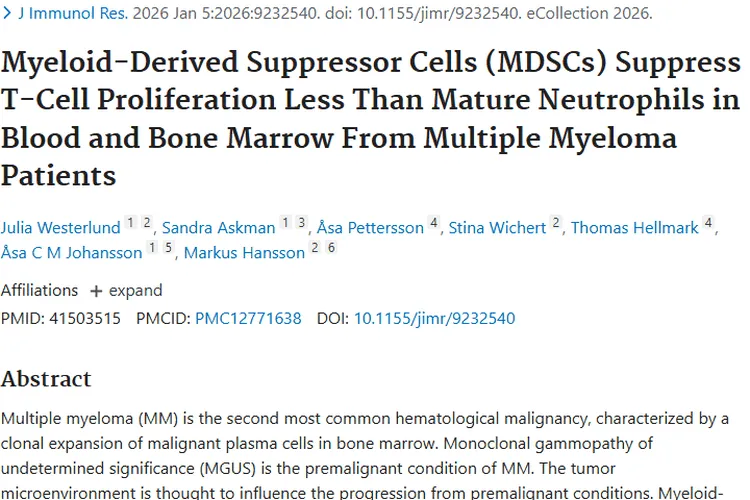The image size is (750, 500).
Task: Open the PMC12771638 full-text link
Action: (x=248, y=319)
